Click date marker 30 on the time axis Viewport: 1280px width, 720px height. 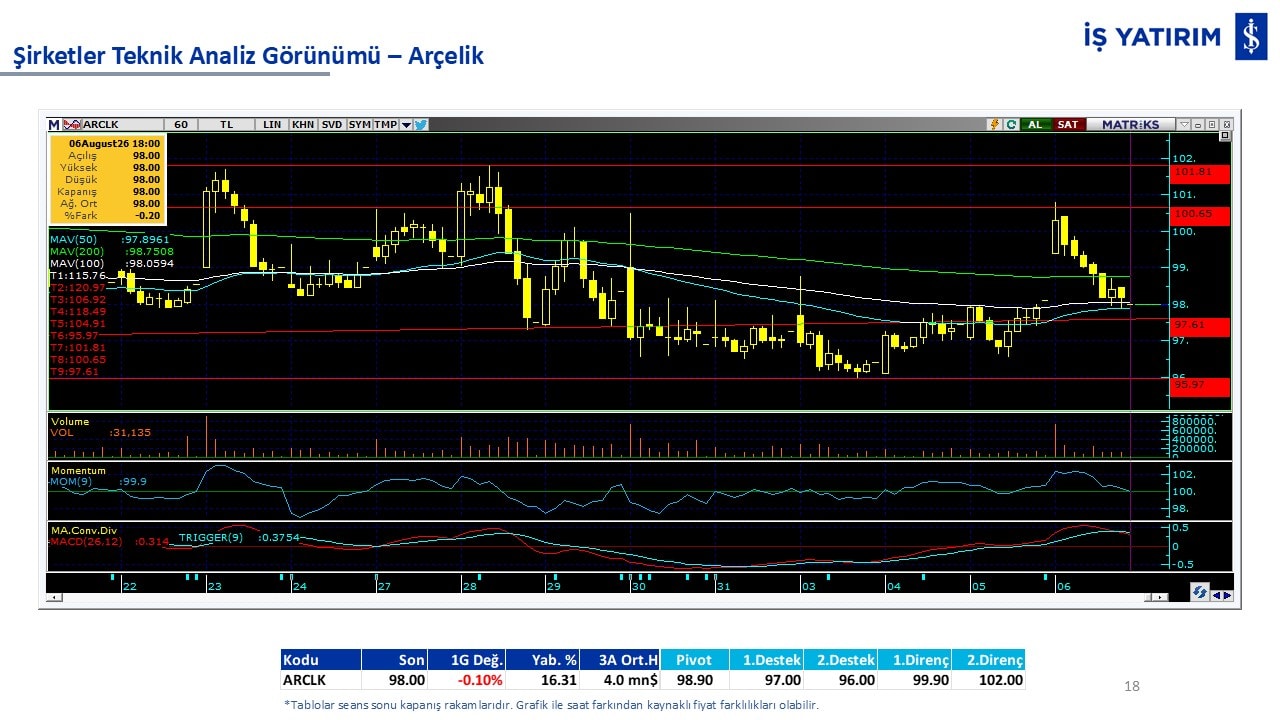point(637,587)
